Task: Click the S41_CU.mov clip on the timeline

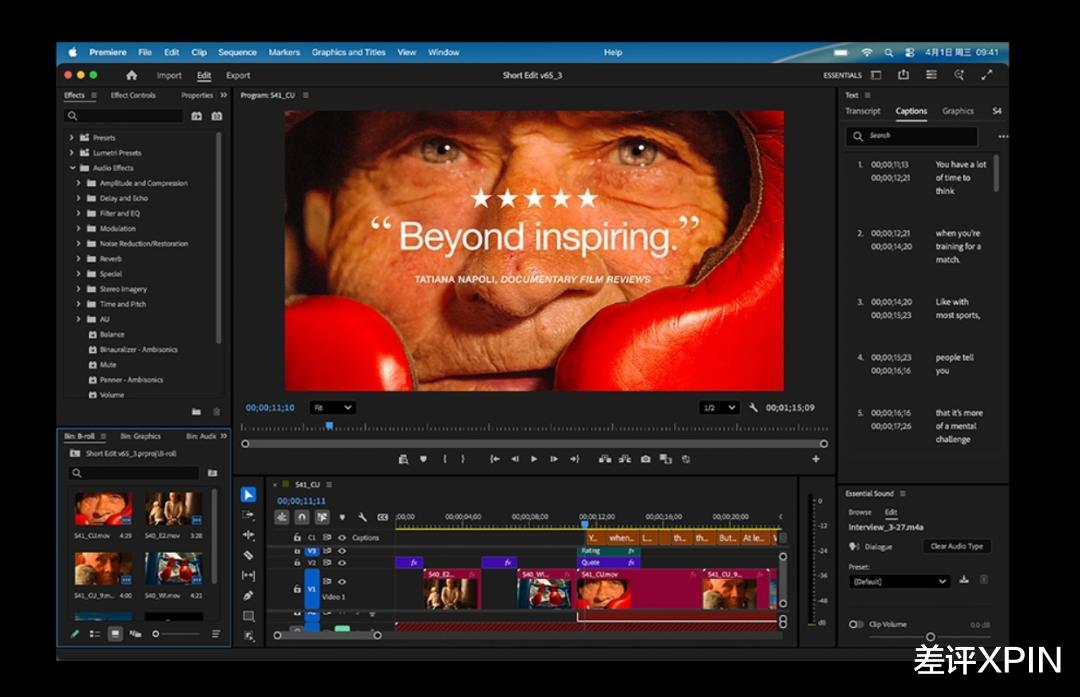Action: click(637, 590)
